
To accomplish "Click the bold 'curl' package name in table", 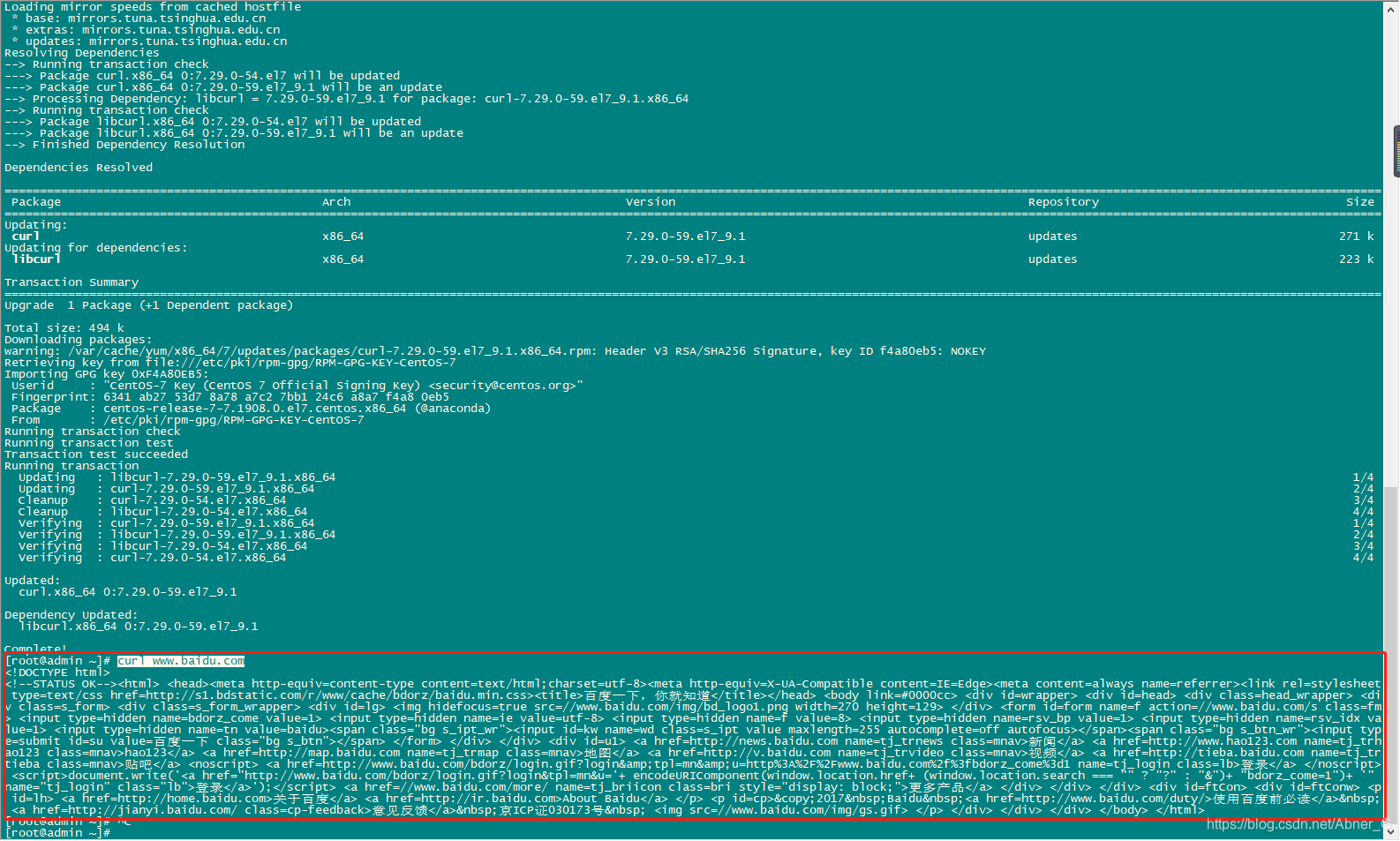I will point(26,237).
